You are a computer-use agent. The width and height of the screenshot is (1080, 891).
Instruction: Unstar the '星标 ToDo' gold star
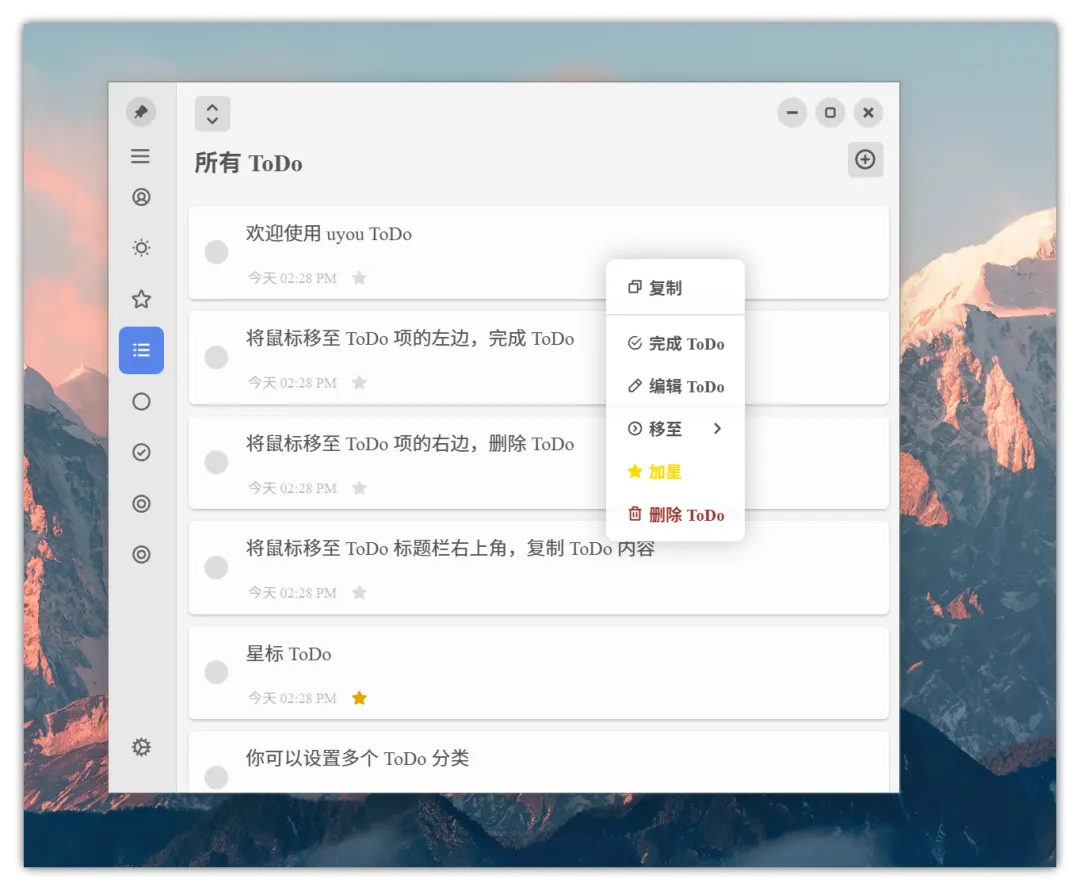pos(359,698)
